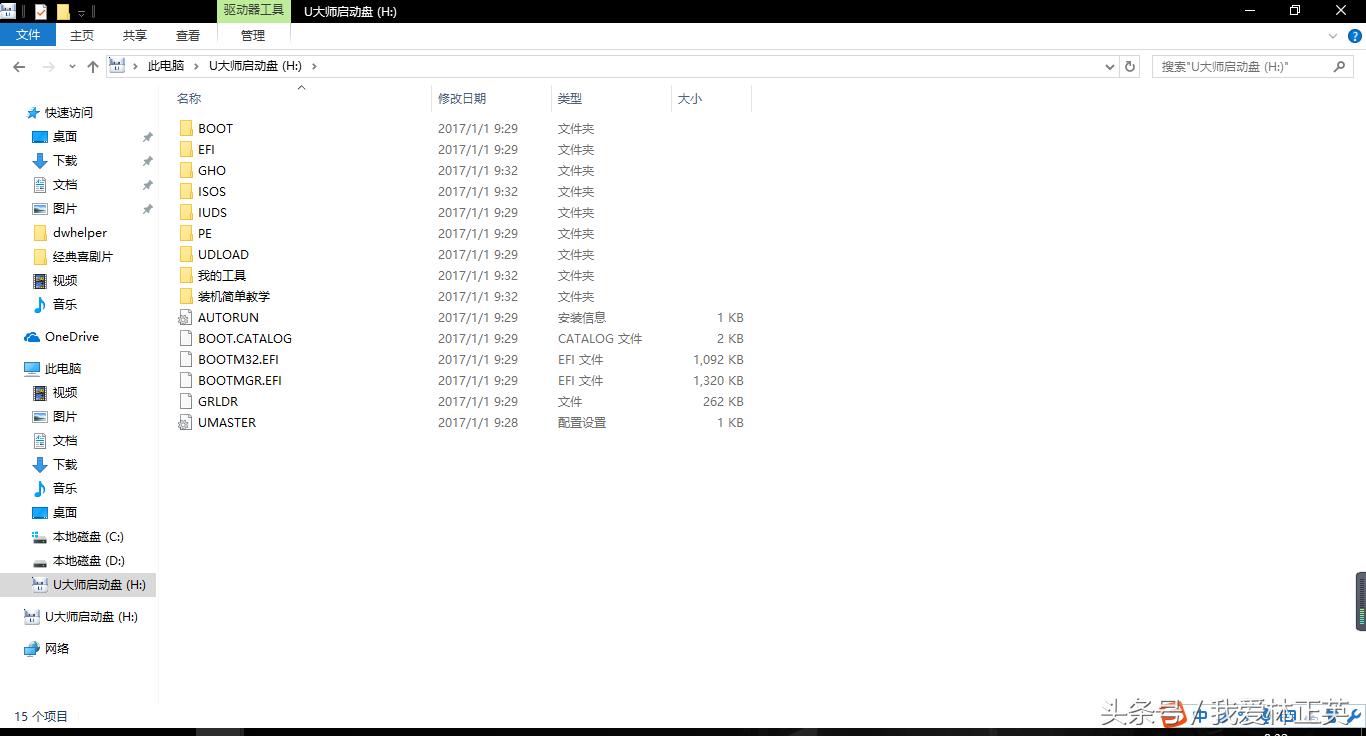Screen dimensions: 1366x736
Task: Click the search magnifier in the search box
Action: (1340, 66)
